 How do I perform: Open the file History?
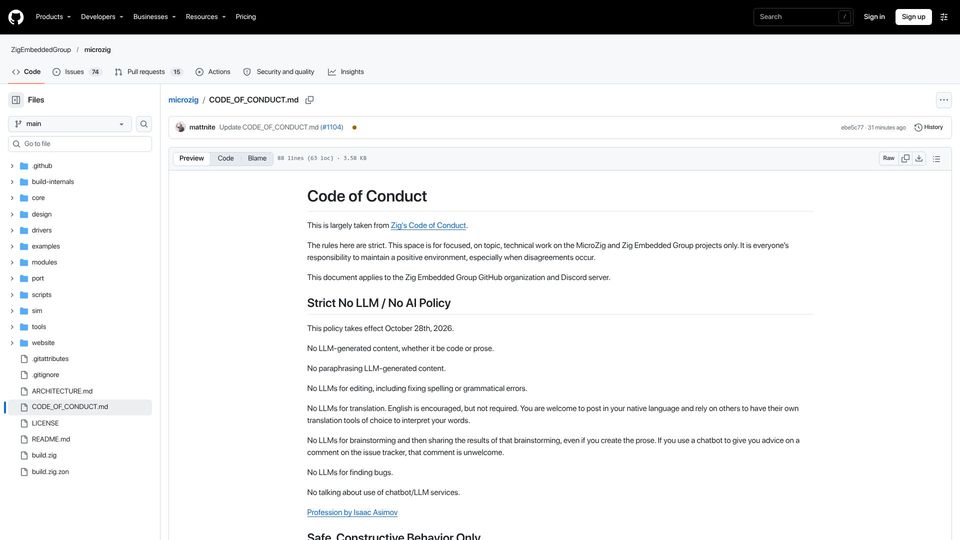pos(929,127)
